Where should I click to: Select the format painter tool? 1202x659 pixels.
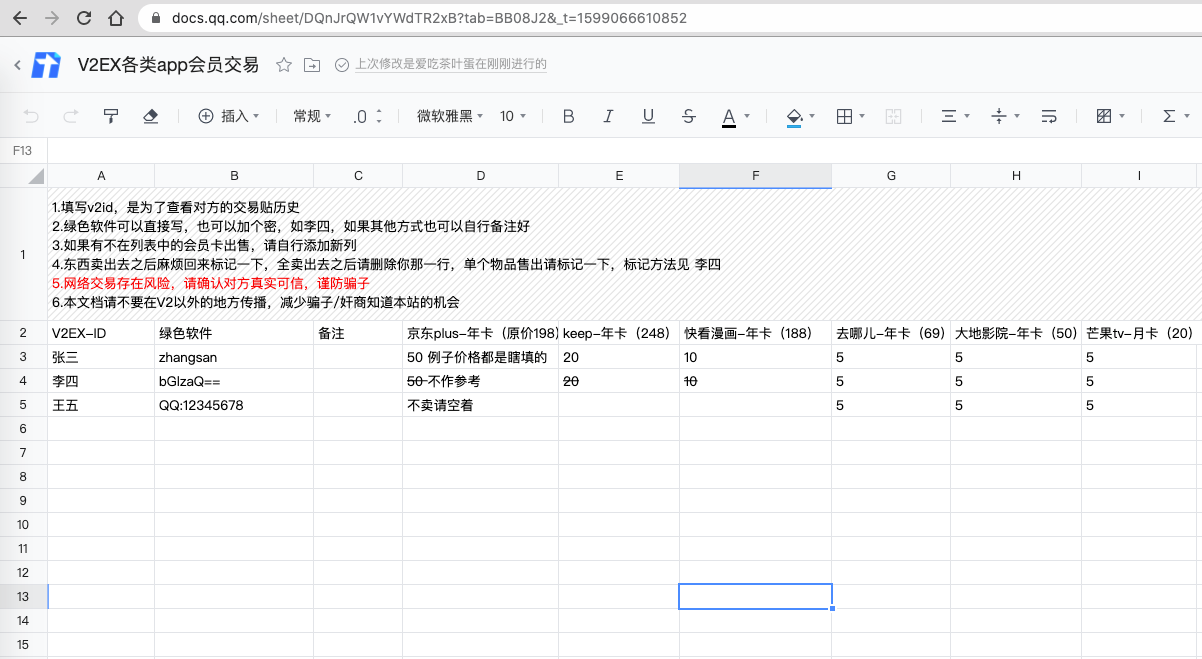click(x=111, y=116)
